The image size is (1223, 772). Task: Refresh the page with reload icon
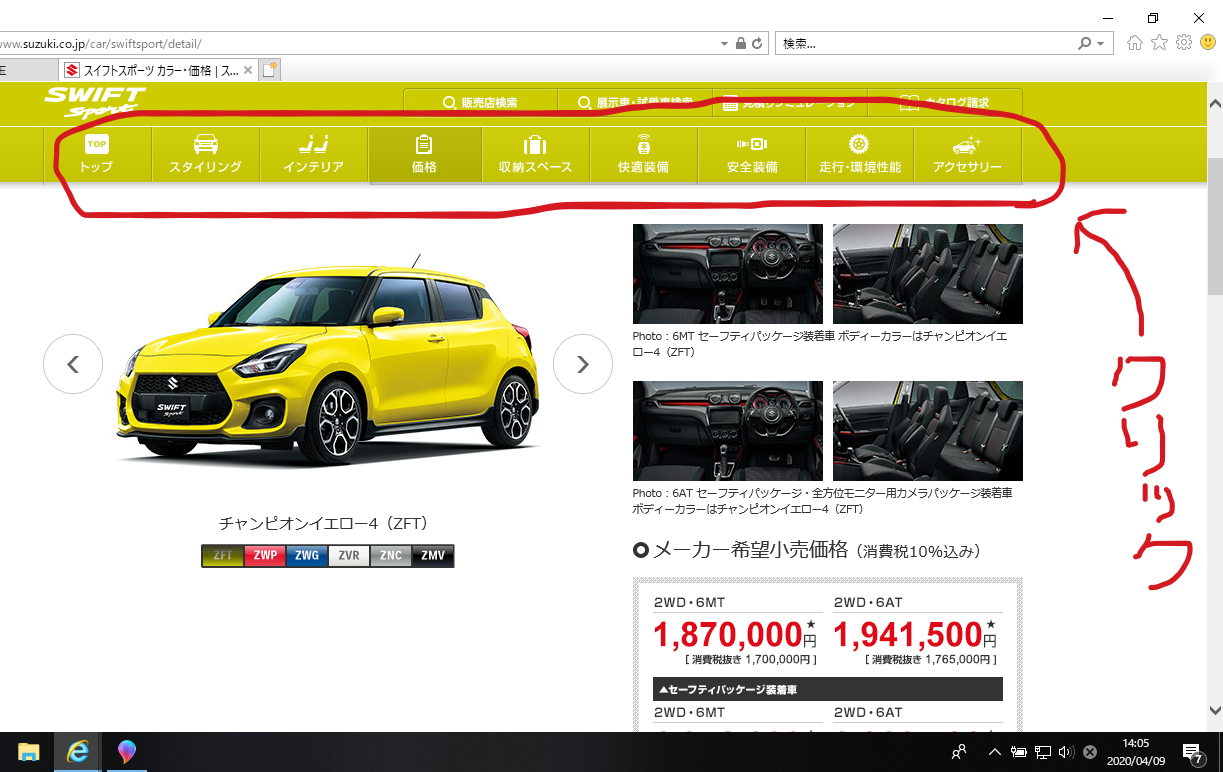tap(757, 44)
